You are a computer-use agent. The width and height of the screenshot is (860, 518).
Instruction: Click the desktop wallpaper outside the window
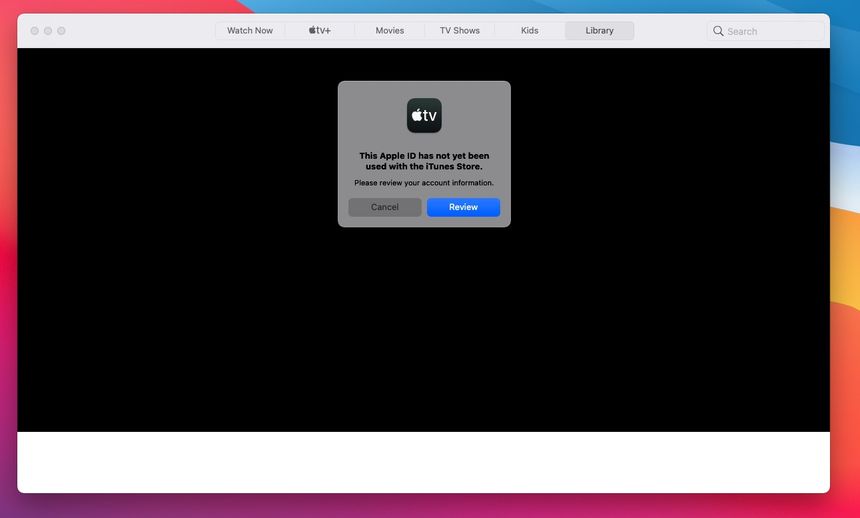pos(845,300)
